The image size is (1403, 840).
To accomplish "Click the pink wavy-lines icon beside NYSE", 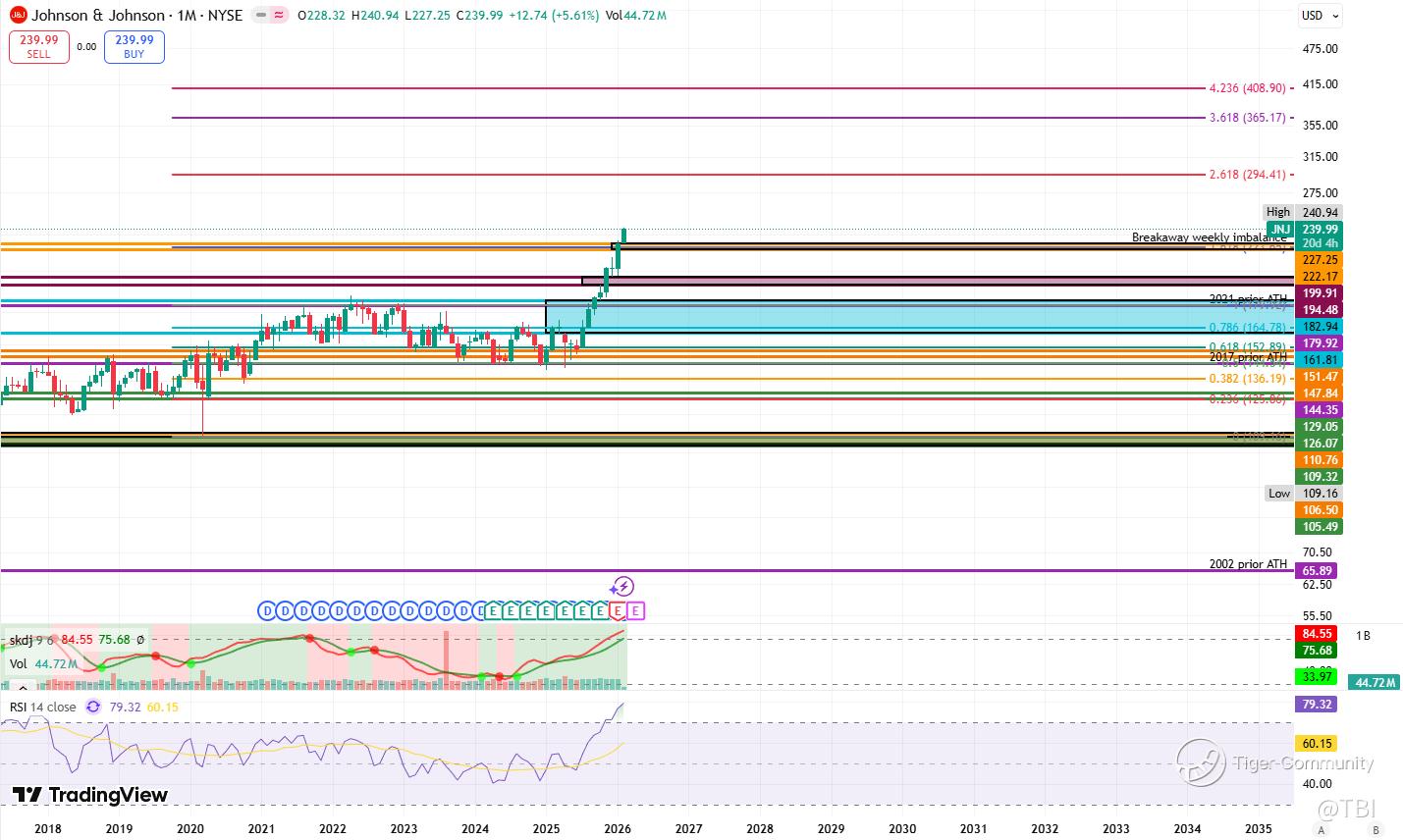I will coord(279,16).
